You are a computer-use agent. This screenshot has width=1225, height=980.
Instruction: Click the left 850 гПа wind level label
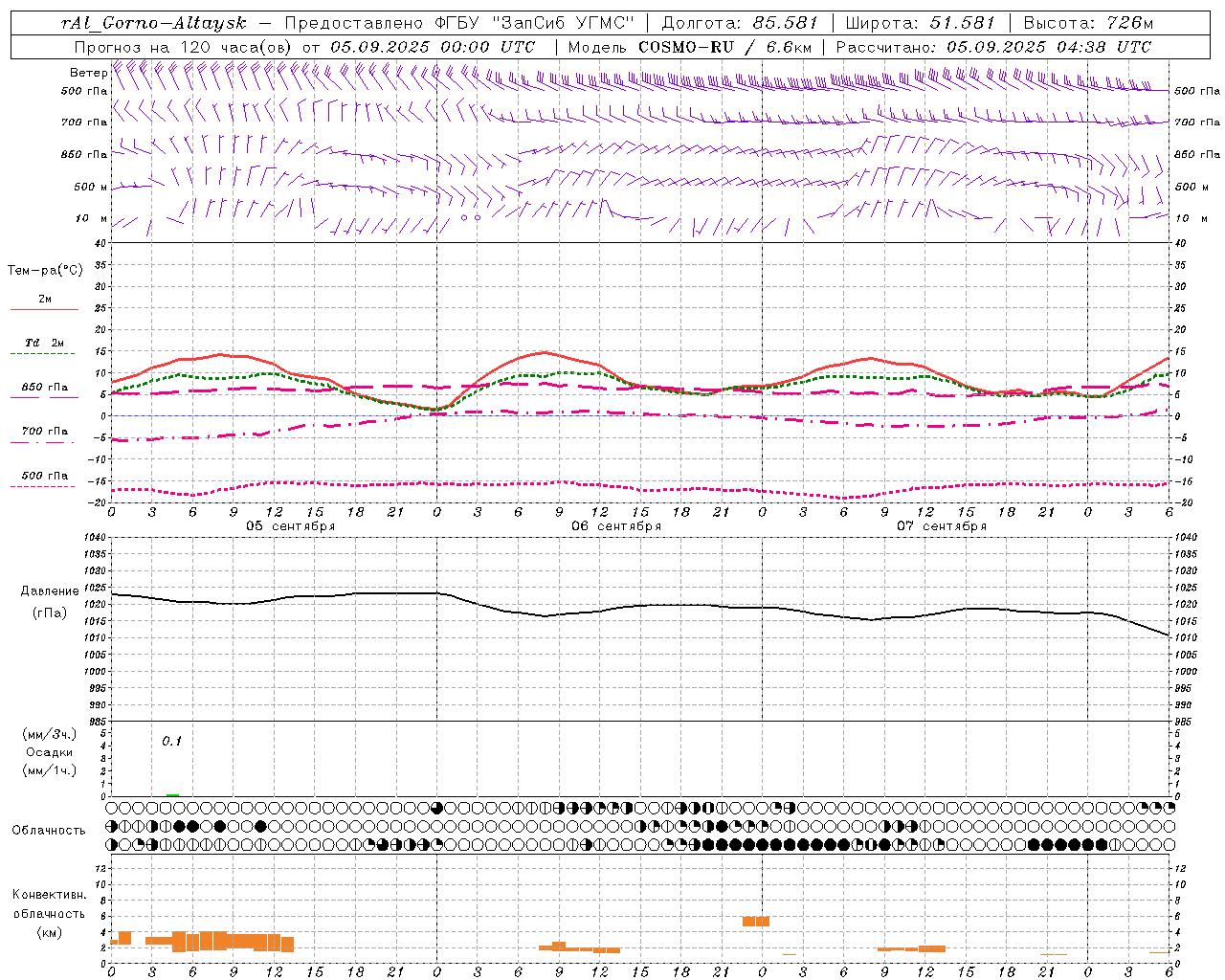coord(84,154)
